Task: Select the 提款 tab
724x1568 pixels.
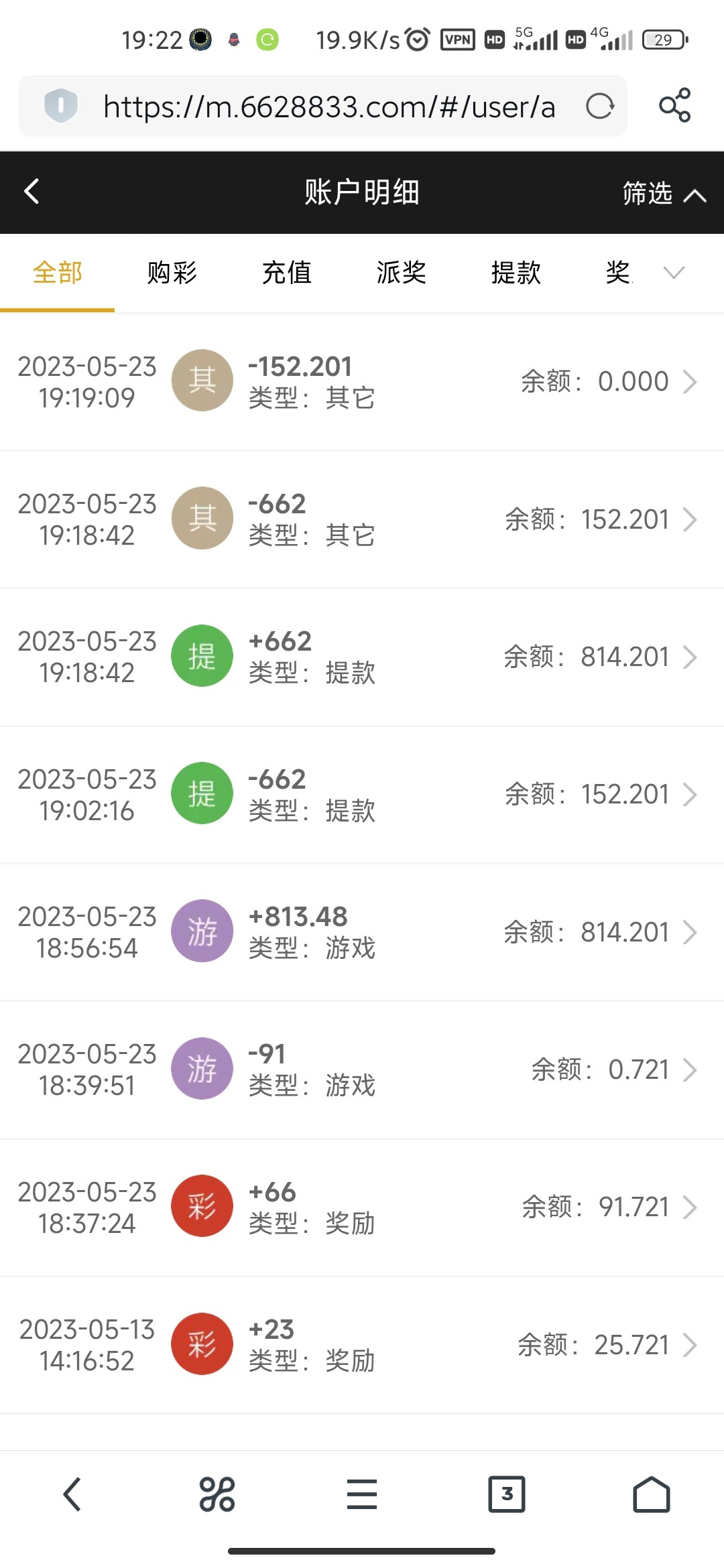Action: click(x=516, y=273)
